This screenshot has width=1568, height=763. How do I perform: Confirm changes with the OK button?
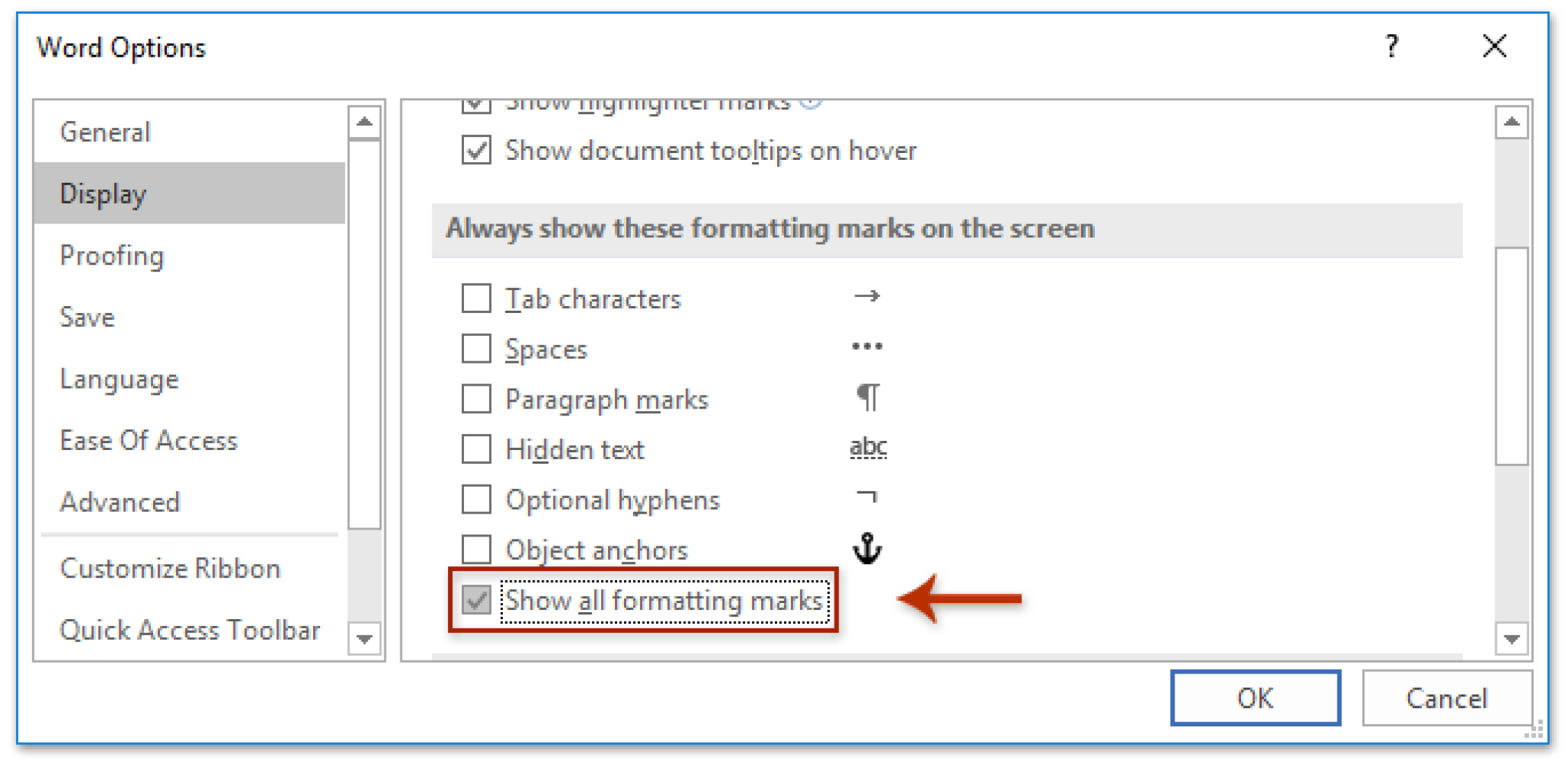point(1254,698)
